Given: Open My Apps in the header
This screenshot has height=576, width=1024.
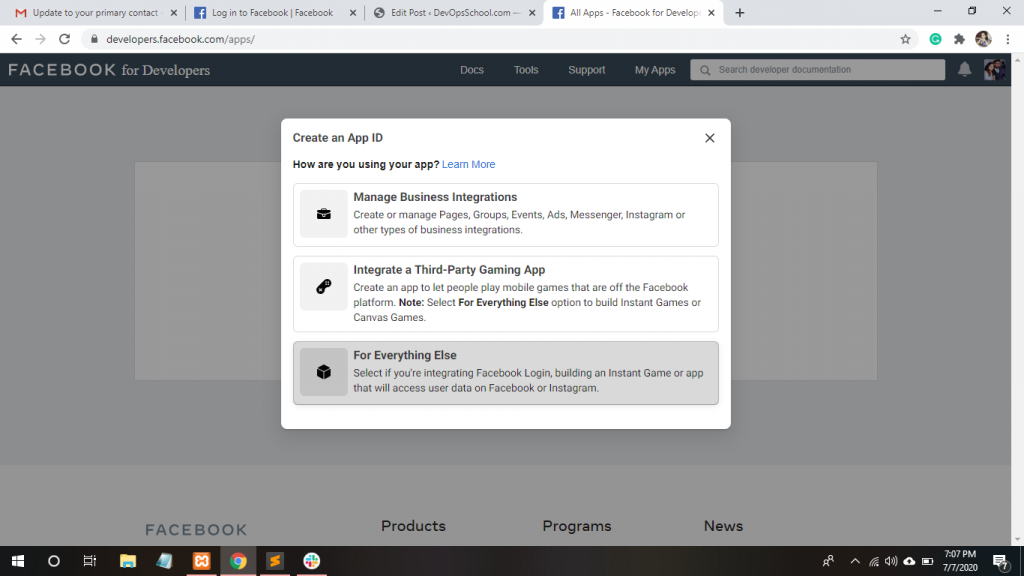Looking at the screenshot, I should coord(654,70).
